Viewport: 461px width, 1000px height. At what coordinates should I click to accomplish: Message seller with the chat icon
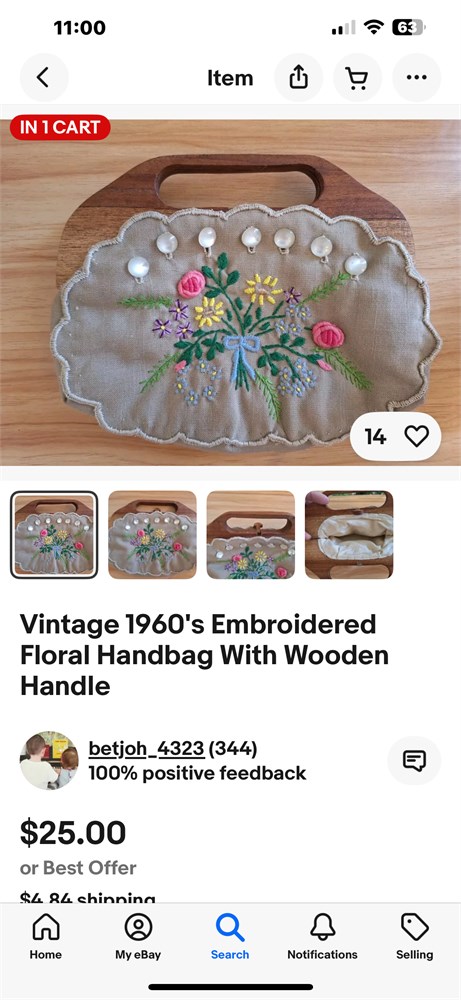pyautogui.click(x=414, y=760)
